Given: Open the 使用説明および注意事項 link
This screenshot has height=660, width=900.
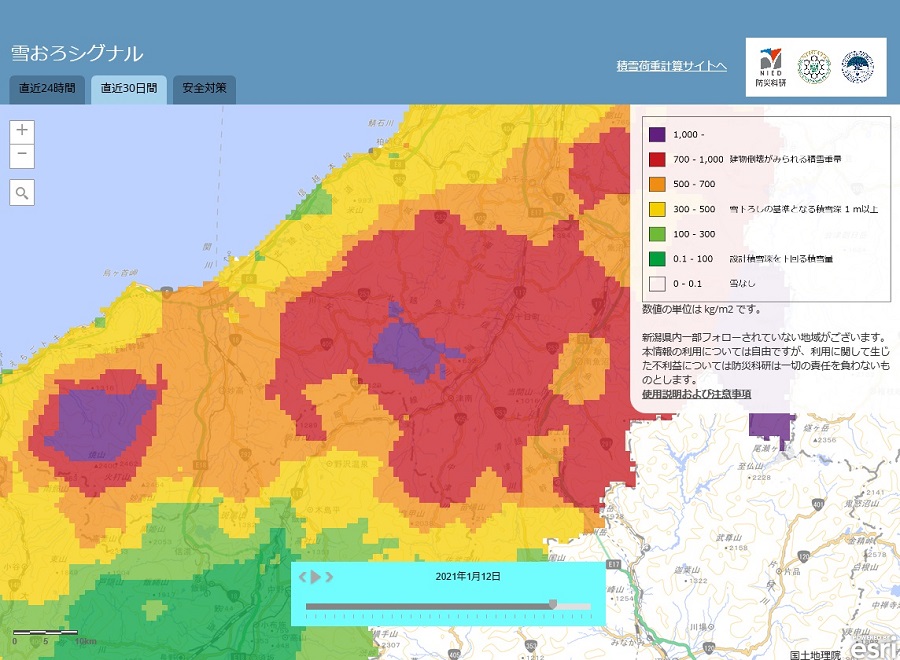Looking at the screenshot, I should [x=696, y=394].
